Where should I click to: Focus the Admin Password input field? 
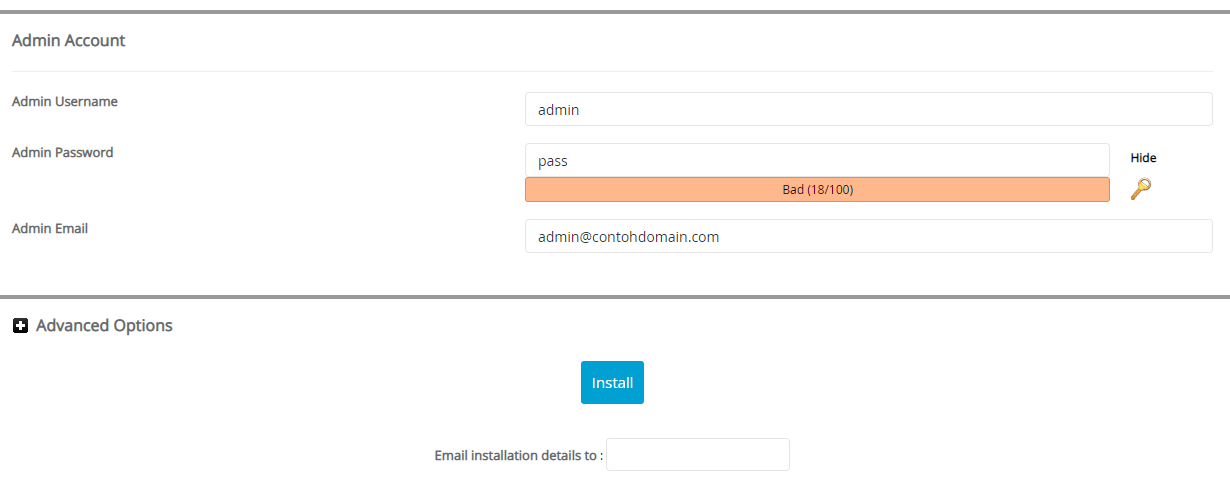pyautogui.click(x=816, y=160)
